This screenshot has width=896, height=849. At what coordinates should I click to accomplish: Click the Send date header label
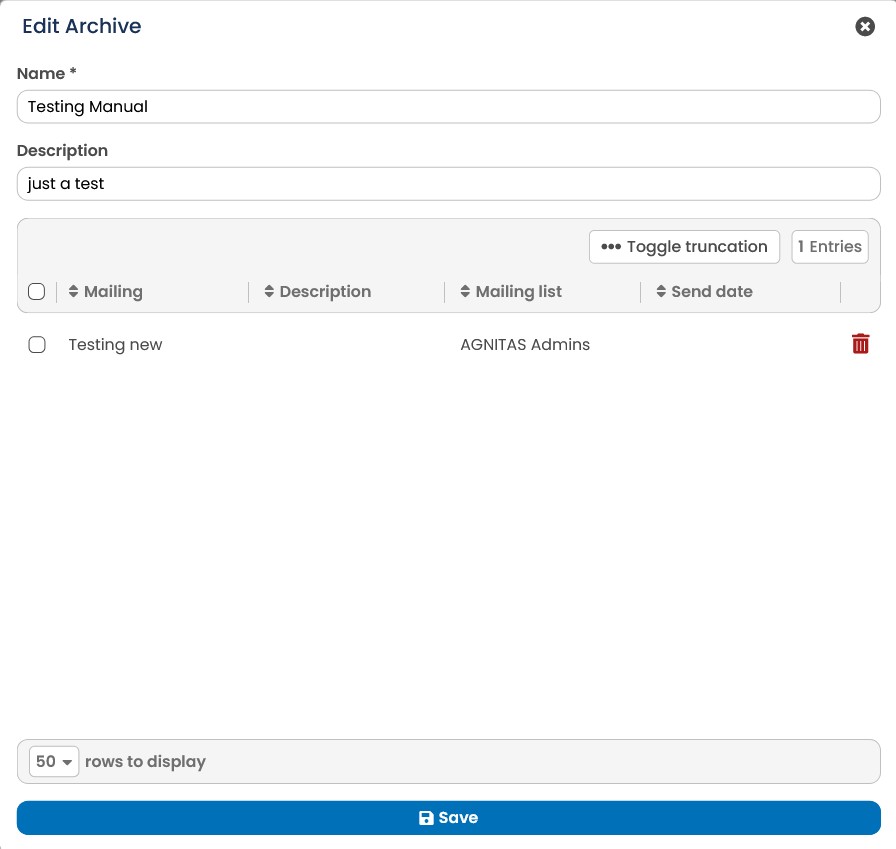712,291
